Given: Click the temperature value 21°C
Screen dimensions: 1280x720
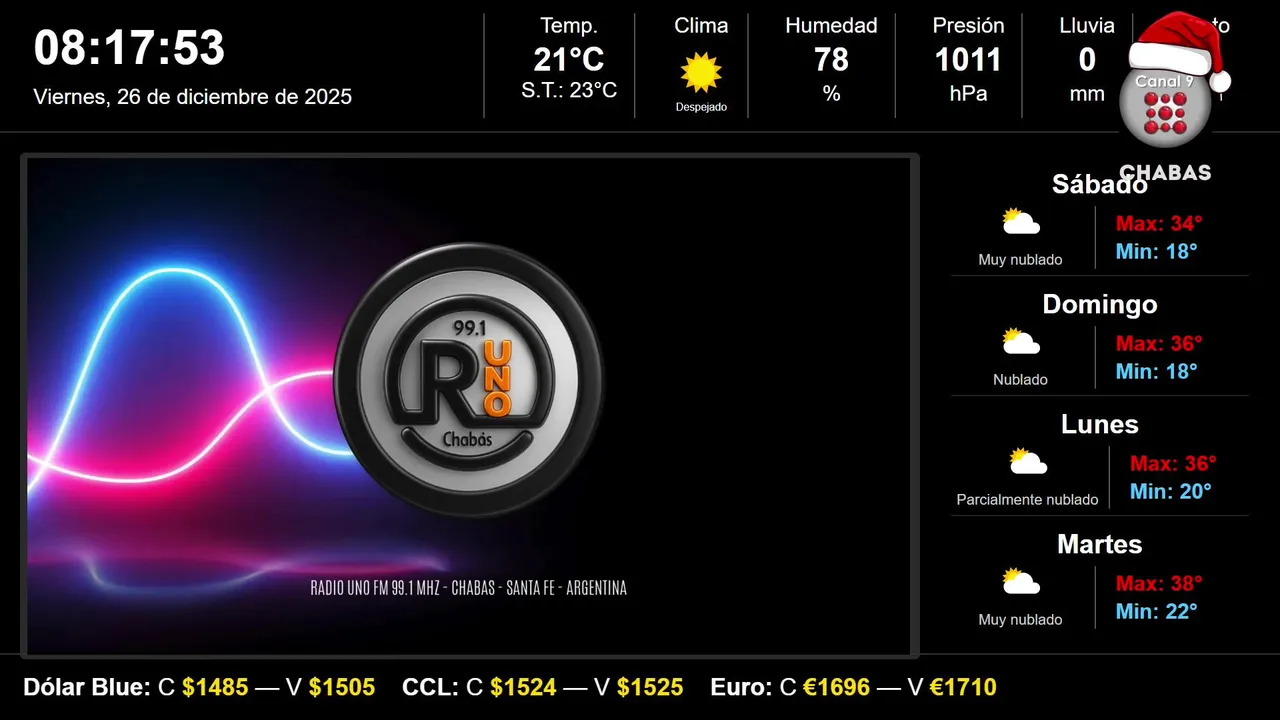Looking at the screenshot, I should coord(569,60).
